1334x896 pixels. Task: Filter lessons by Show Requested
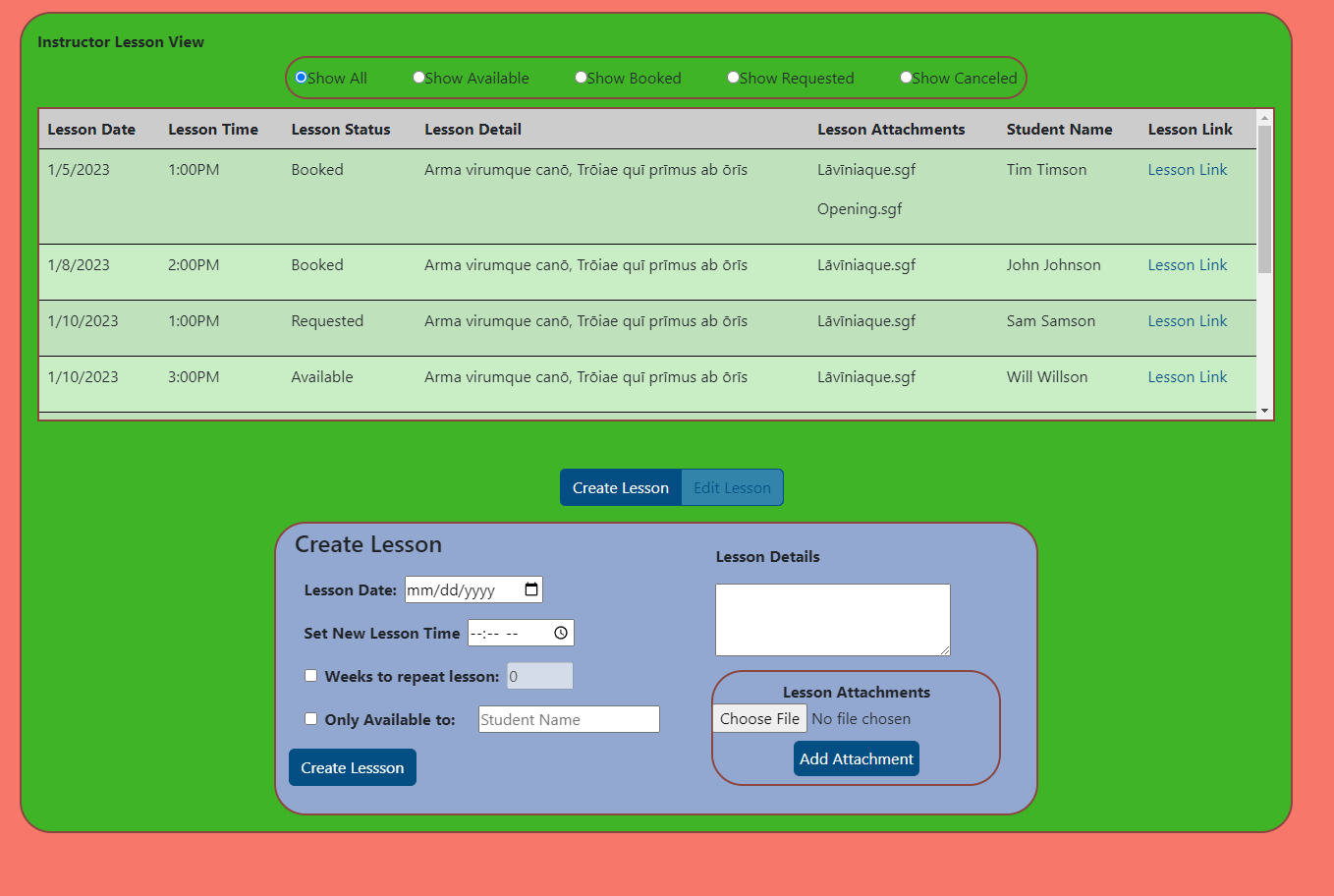tap(734, 78)
